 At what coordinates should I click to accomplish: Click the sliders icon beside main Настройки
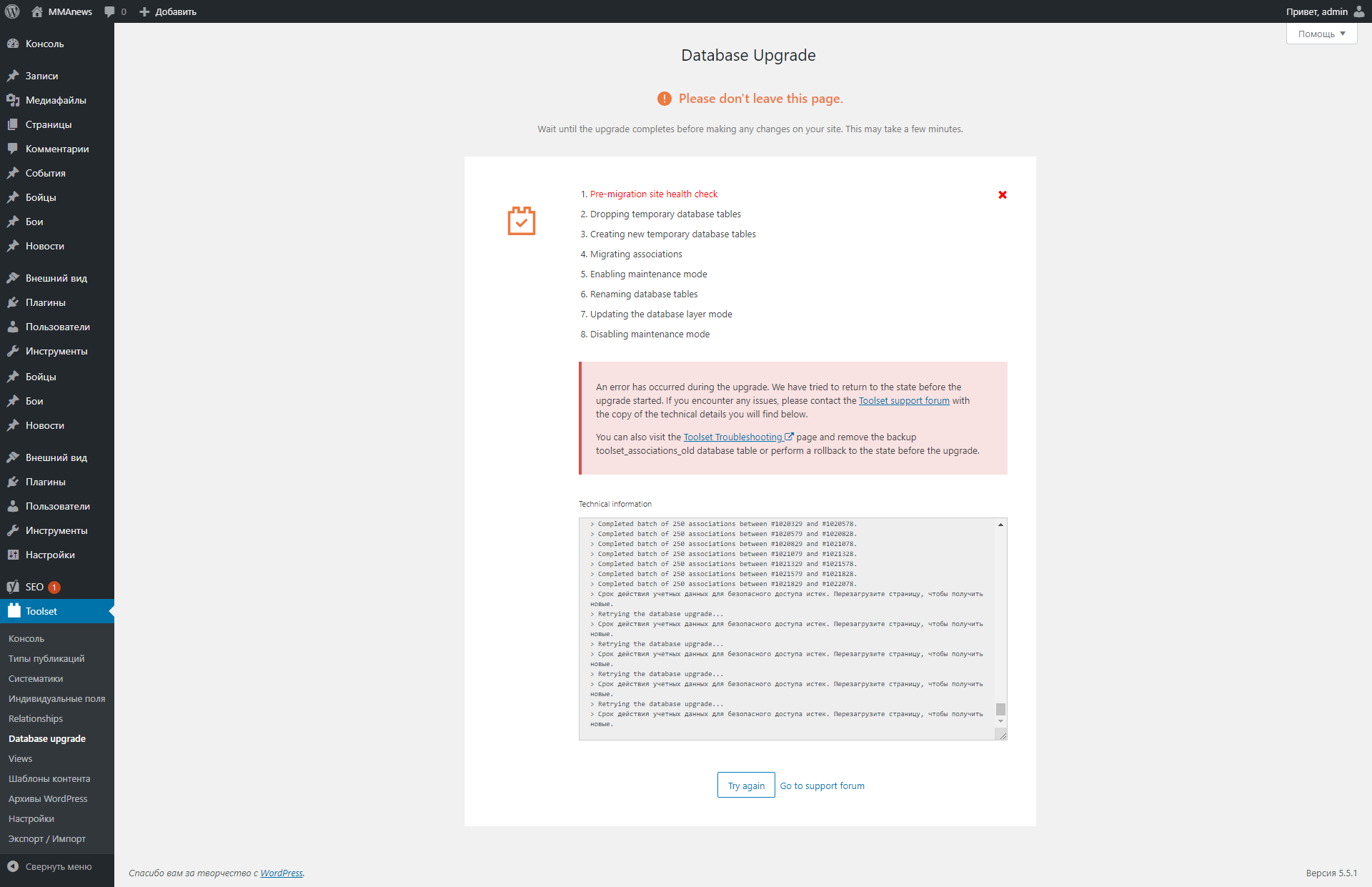tap(13, 555)
